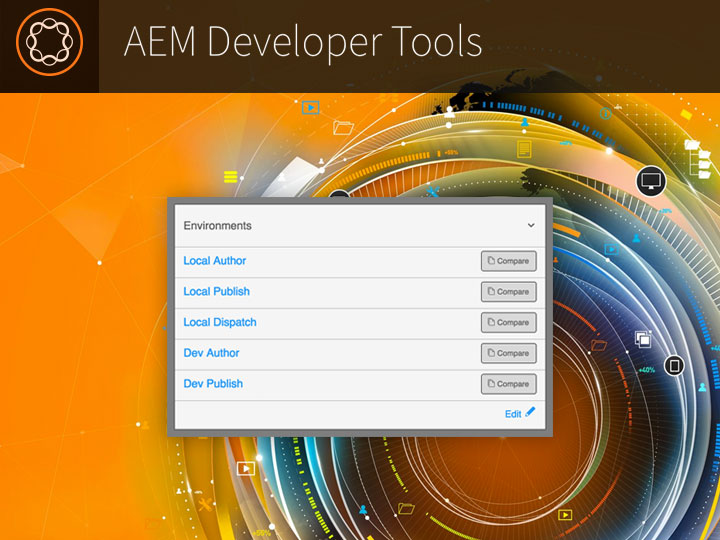Click Compare button for Local Publish
Screen dimensions: 720x540
pos(508,292)
